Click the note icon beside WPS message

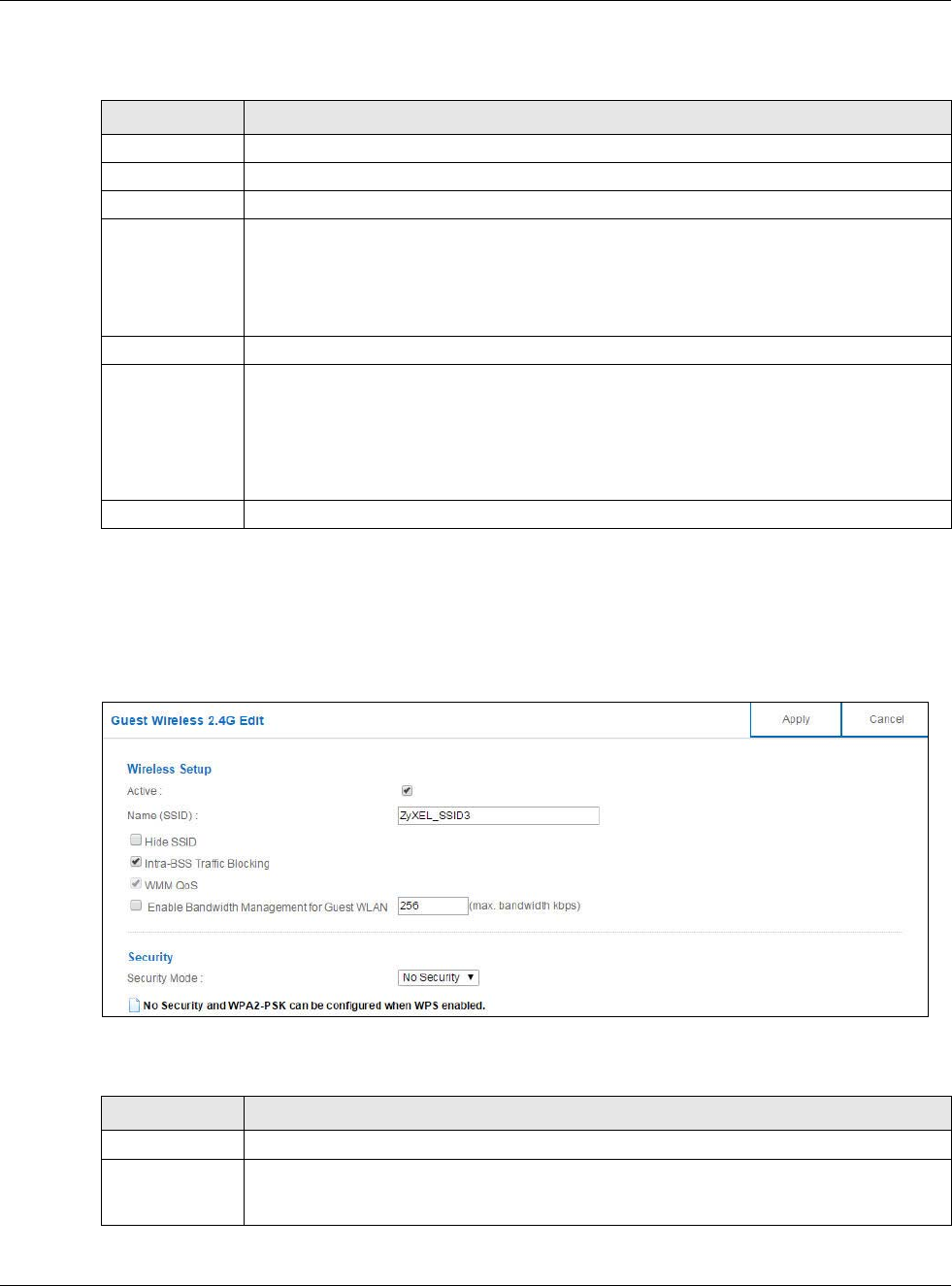(x=135, y=1005)
